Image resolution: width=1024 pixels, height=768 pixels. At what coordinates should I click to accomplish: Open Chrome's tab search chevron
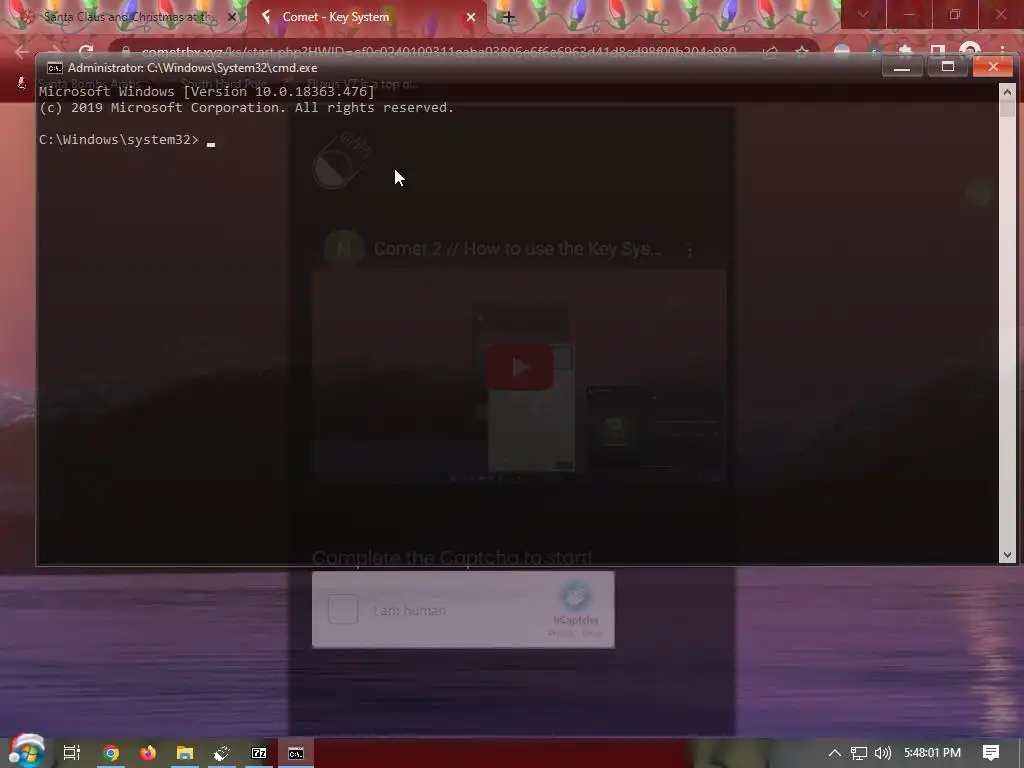point(863,14)
